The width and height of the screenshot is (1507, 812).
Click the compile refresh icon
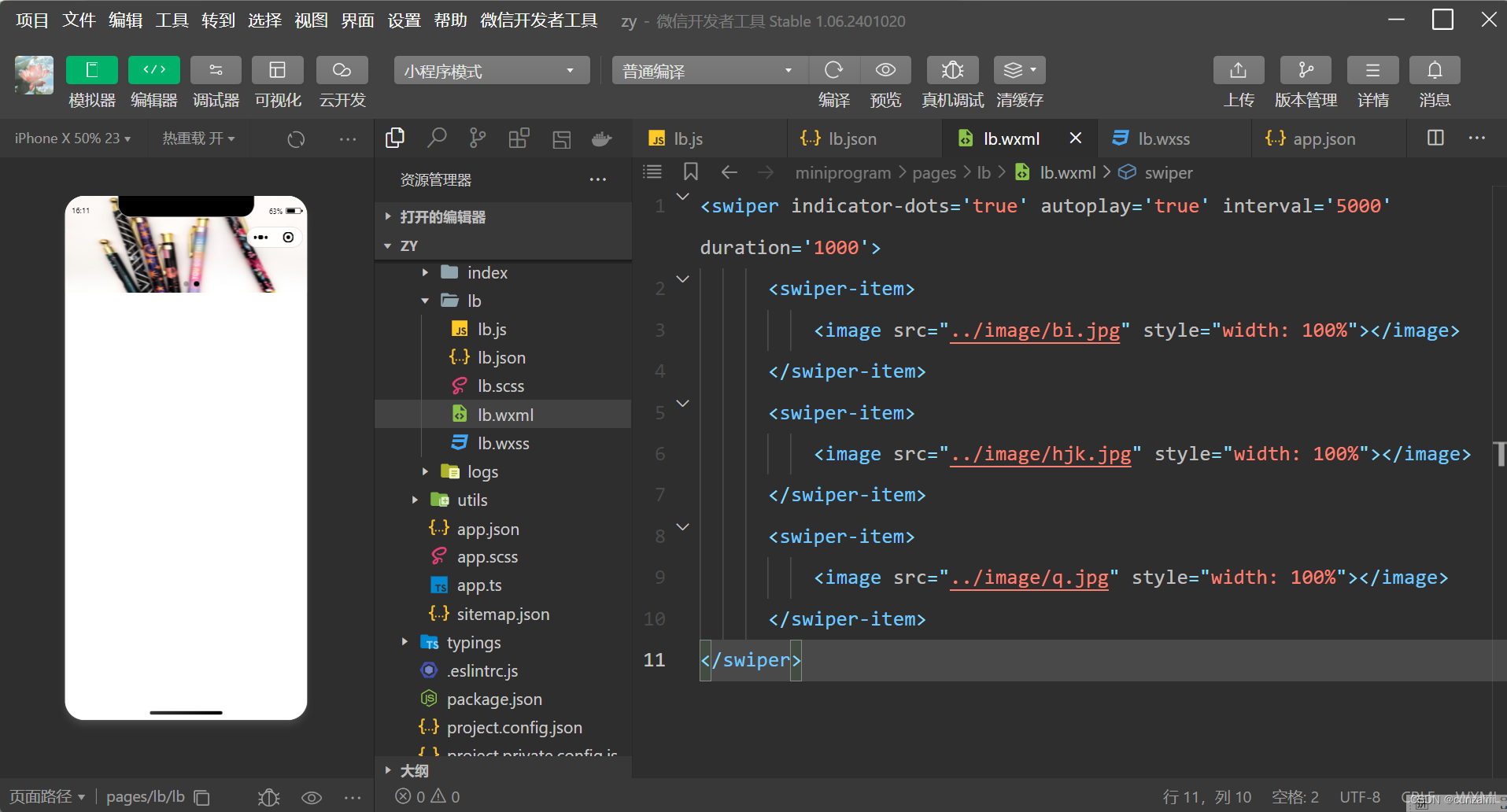pyautogui.click(x=833, y=70)
